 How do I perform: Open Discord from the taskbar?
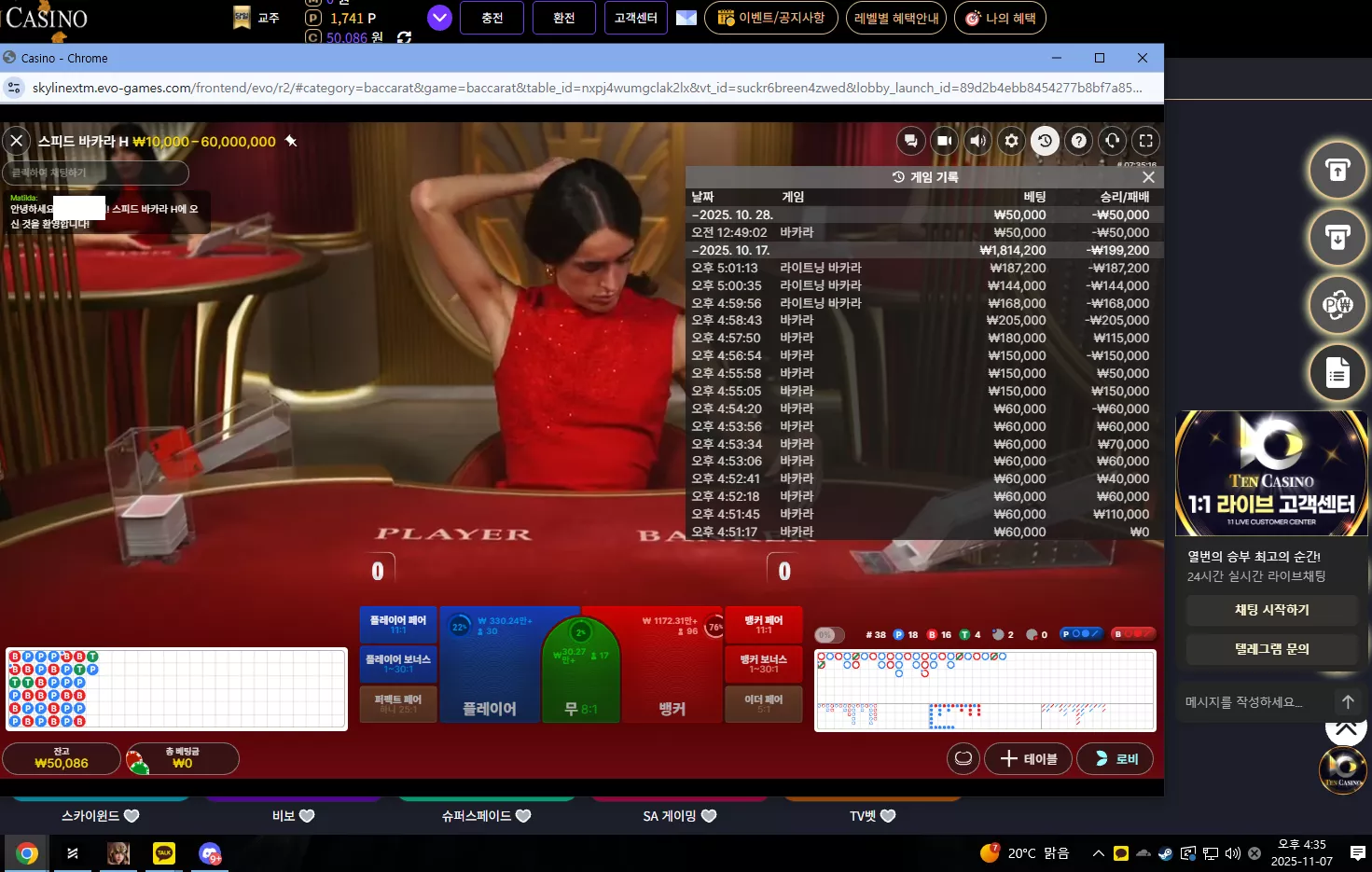(x=210, y=853)
